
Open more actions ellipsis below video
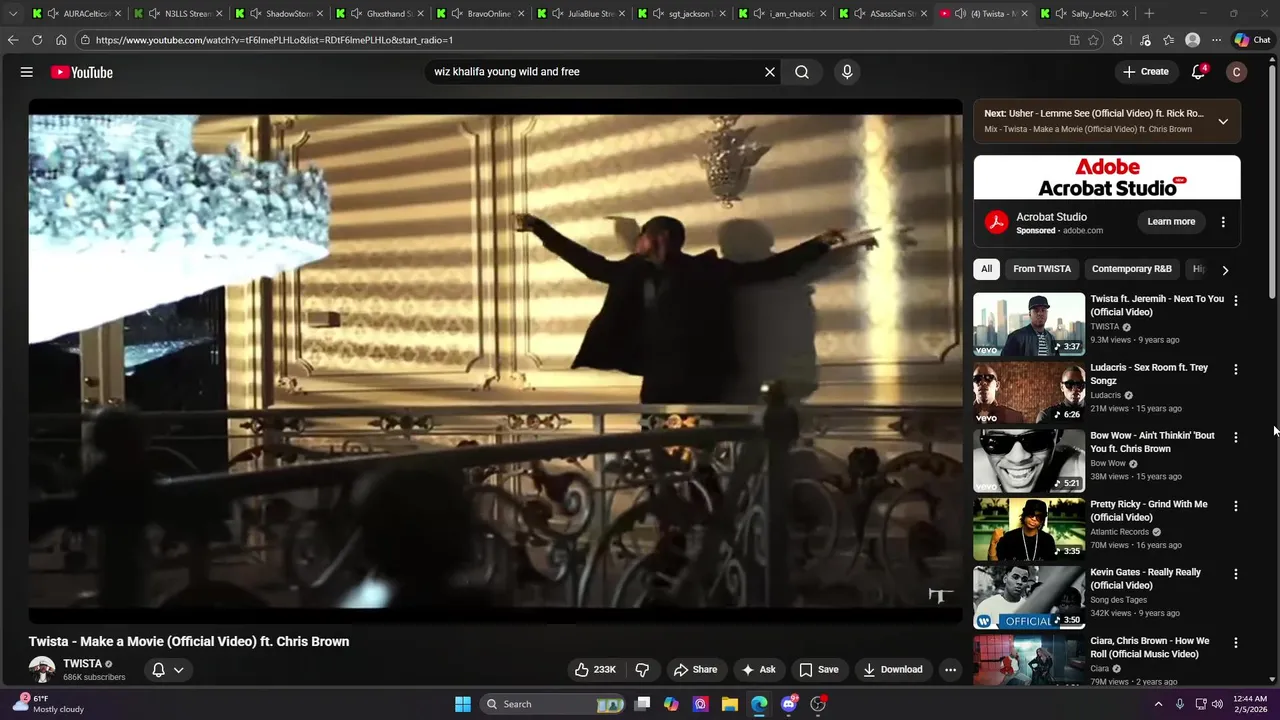coord(951,670)
